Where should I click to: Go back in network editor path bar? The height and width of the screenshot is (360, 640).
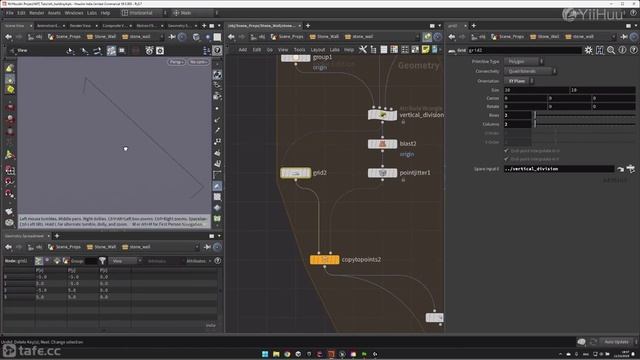point(231,37)
